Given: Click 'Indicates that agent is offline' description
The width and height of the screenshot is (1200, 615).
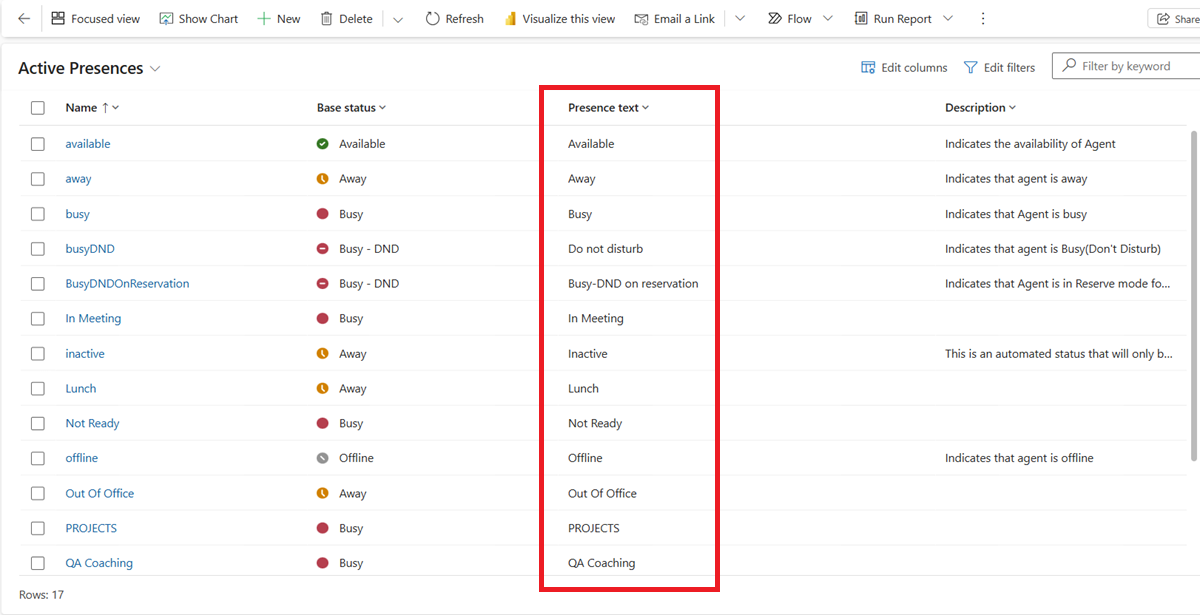Looking at the screenshot, I should pyautogui.click(x=1019, y=458).
